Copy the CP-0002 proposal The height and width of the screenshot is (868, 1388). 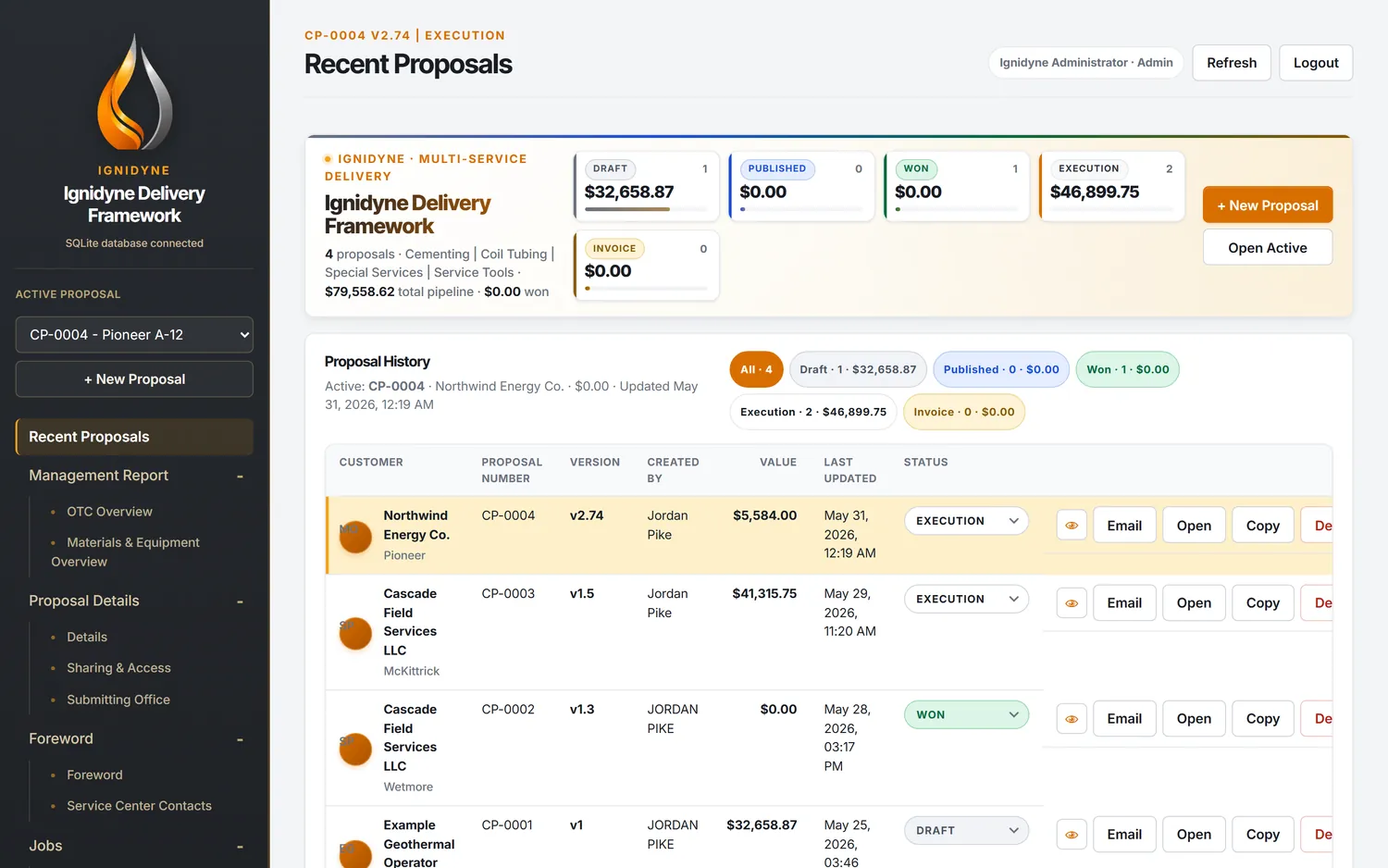[x=1263, y=719]
